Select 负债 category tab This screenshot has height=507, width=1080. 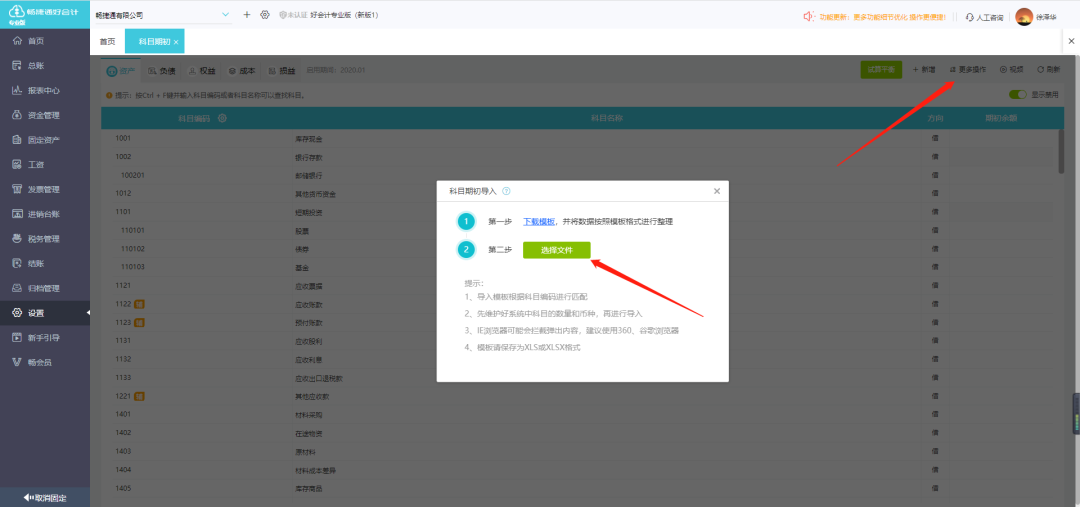pos(161,70)
